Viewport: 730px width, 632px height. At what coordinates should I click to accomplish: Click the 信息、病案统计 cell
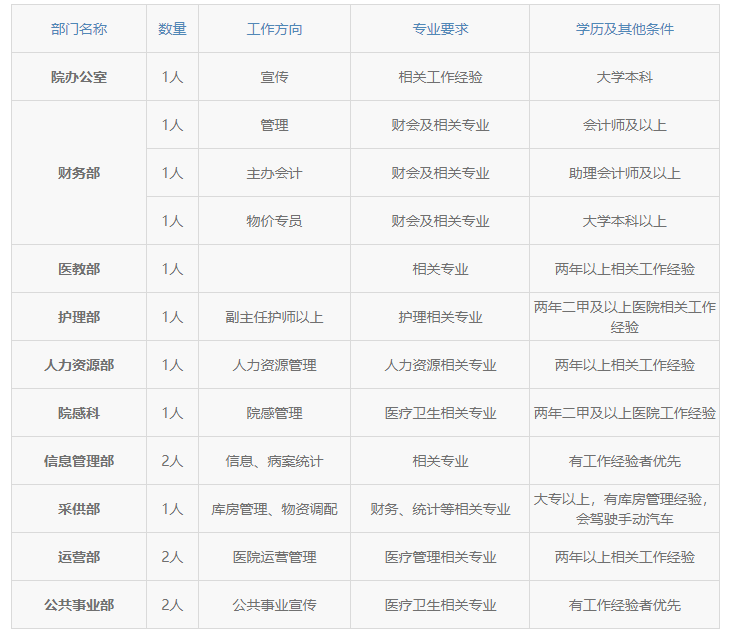(274, 461)
